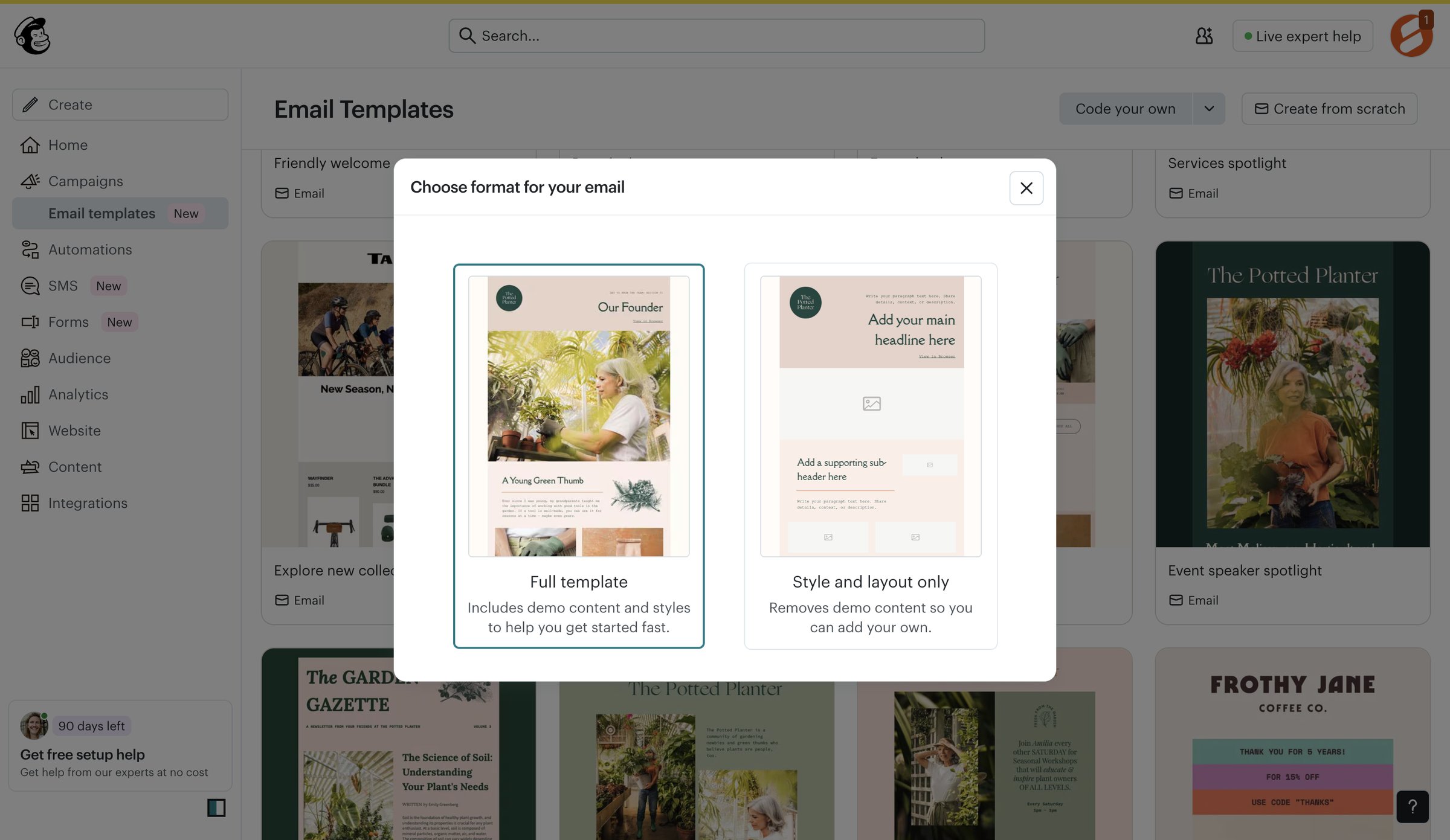
Task: Click the 90 days left badge
Action: [91, 726]
